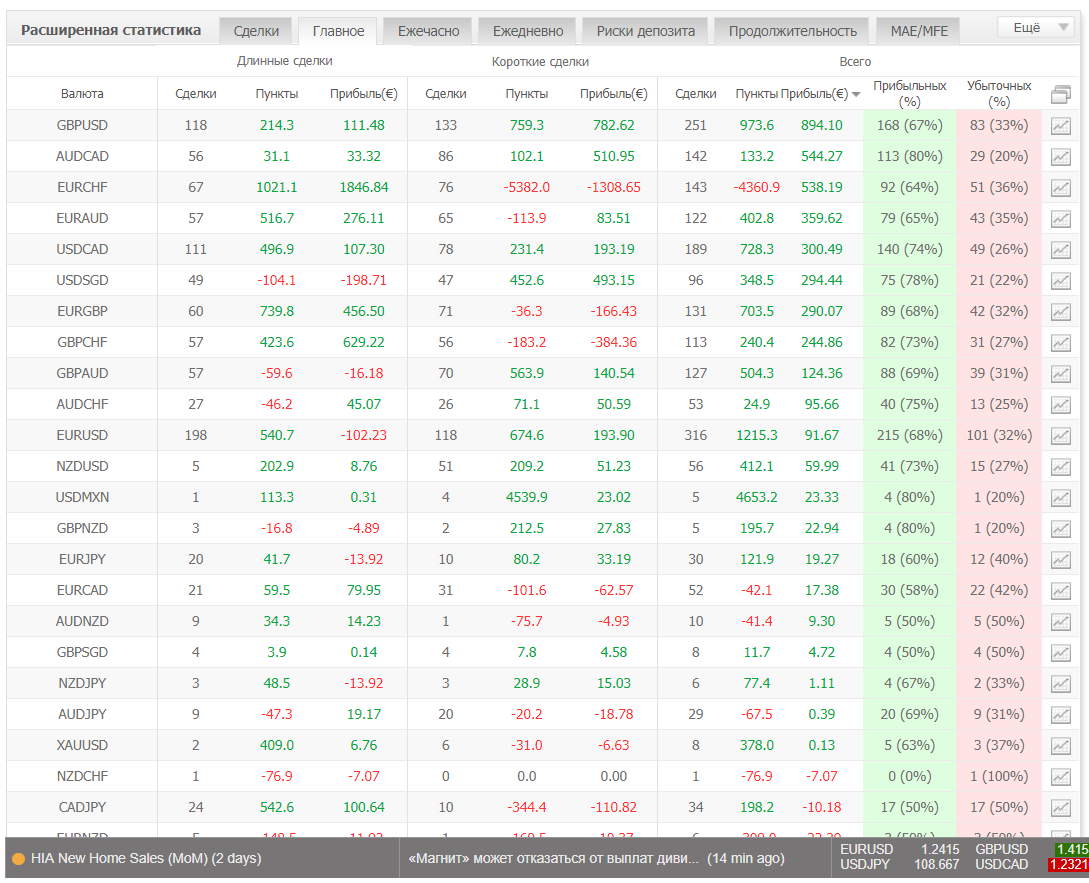1089x883 pixels.
Task: Click the orange news indicator dot
Action: 19,859
